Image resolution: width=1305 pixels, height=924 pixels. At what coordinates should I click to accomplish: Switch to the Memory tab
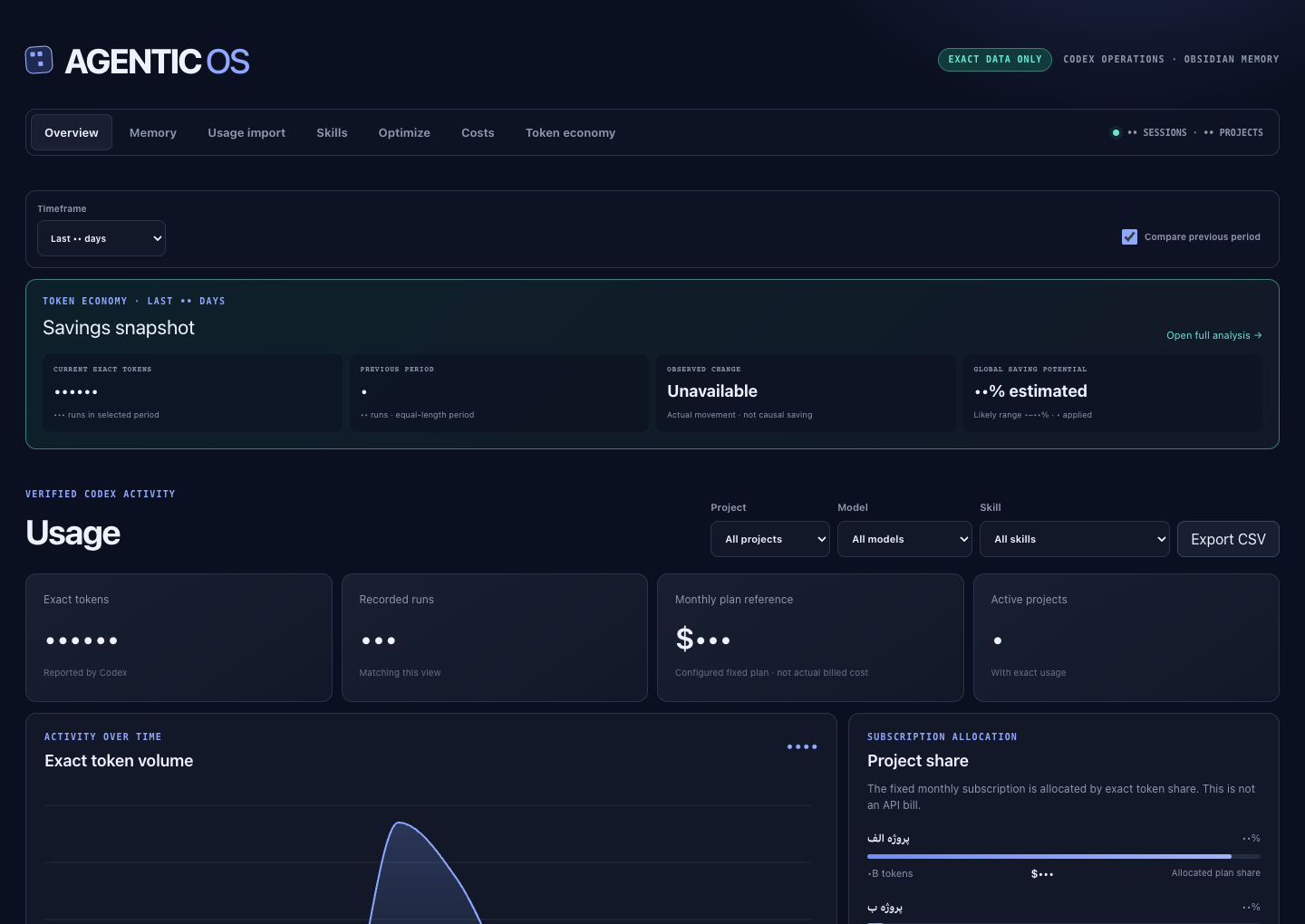pyautogui.click(x=153, y=132)
